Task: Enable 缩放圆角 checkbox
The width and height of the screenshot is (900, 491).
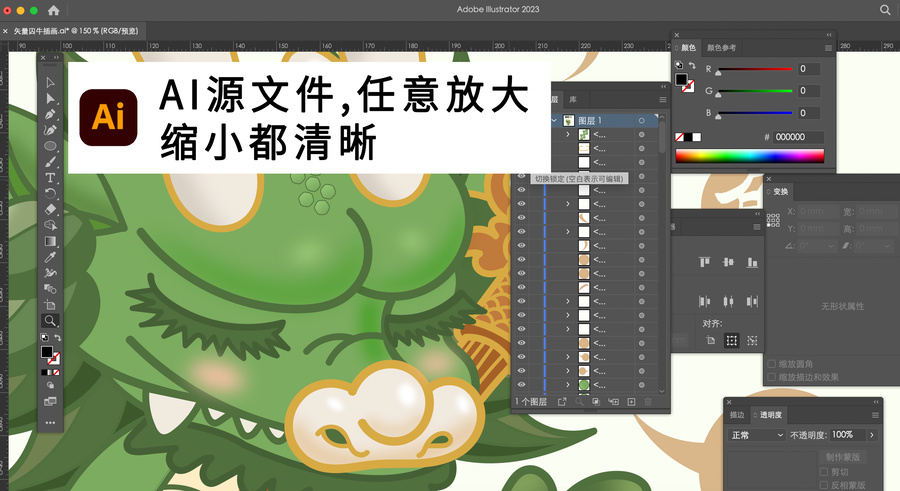Action: click(772, 364)
